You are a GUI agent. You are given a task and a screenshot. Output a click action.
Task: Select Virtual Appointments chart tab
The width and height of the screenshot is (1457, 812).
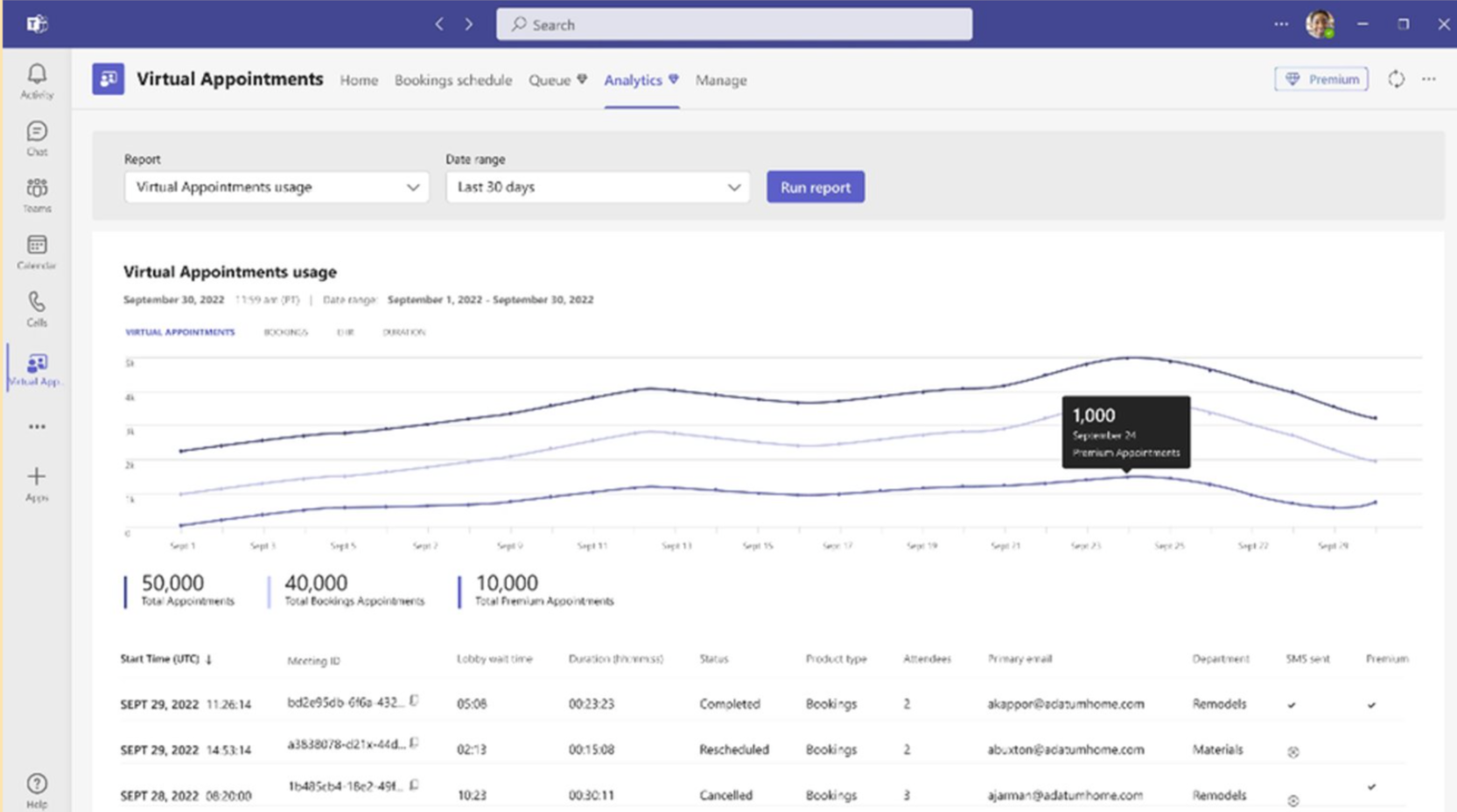click(180, 332)
